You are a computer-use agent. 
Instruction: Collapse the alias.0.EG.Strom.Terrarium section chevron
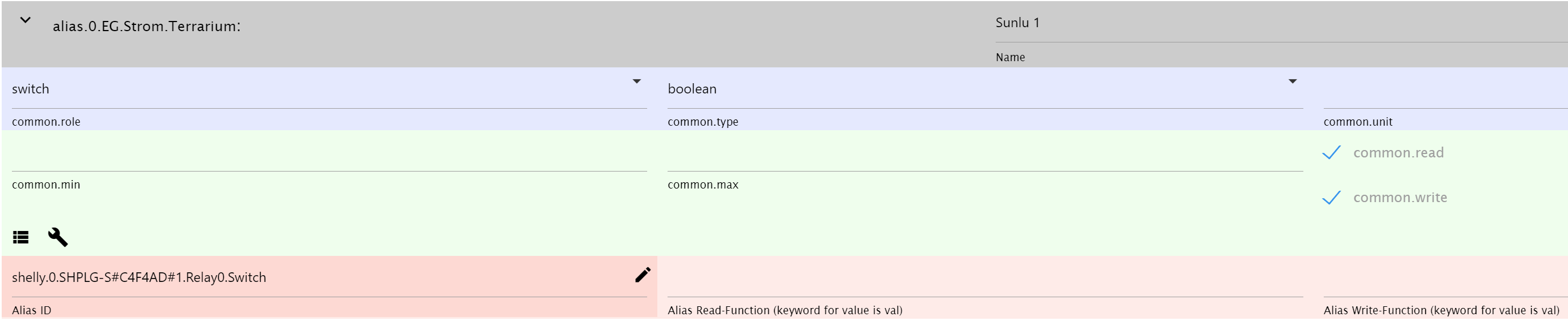[x=26, y=21]
